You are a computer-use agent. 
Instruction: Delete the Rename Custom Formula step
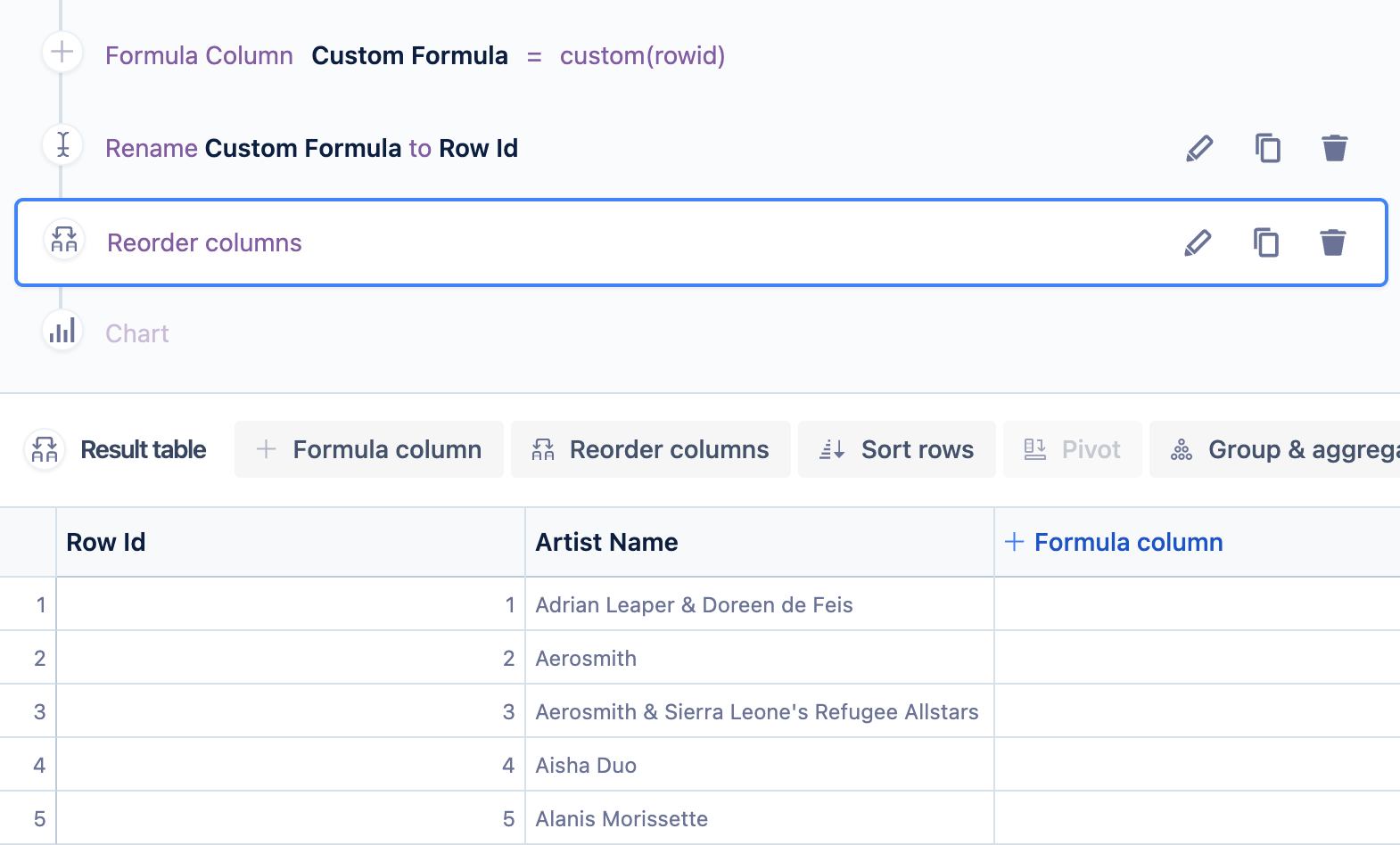point(1334,148)
